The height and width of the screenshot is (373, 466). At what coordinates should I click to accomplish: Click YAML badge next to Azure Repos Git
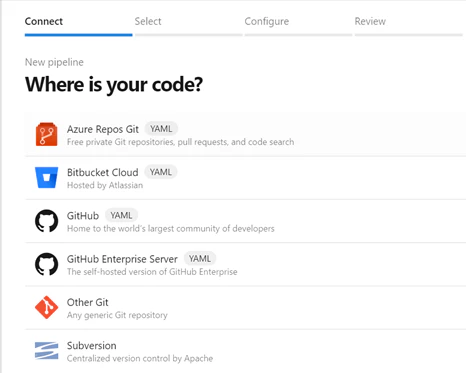(161, 129)
